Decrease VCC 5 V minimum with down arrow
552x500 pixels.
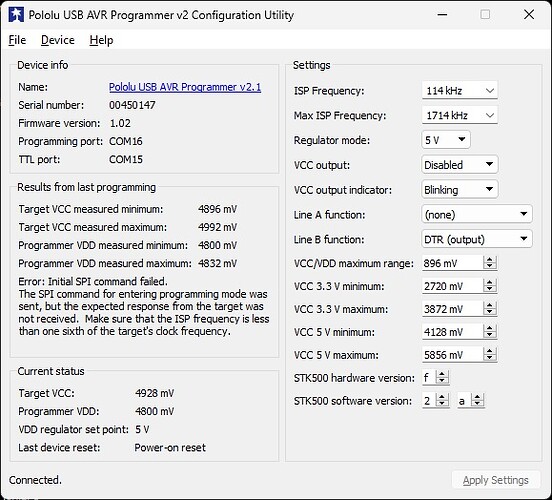click(490, 335)
